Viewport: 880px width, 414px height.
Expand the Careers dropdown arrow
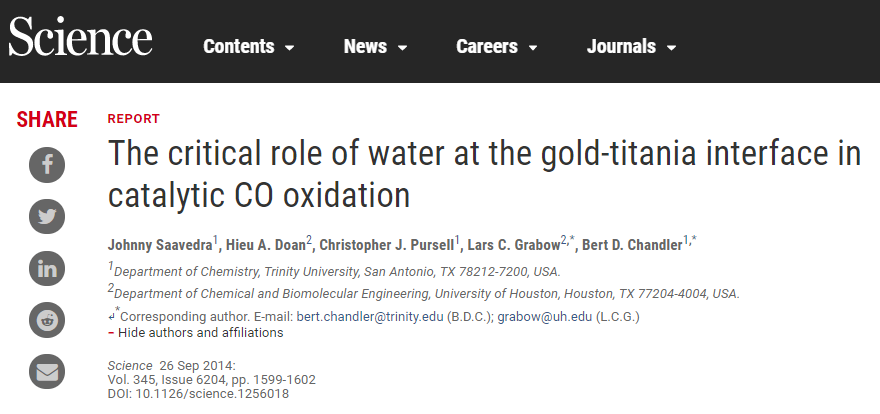click(533, 48)
